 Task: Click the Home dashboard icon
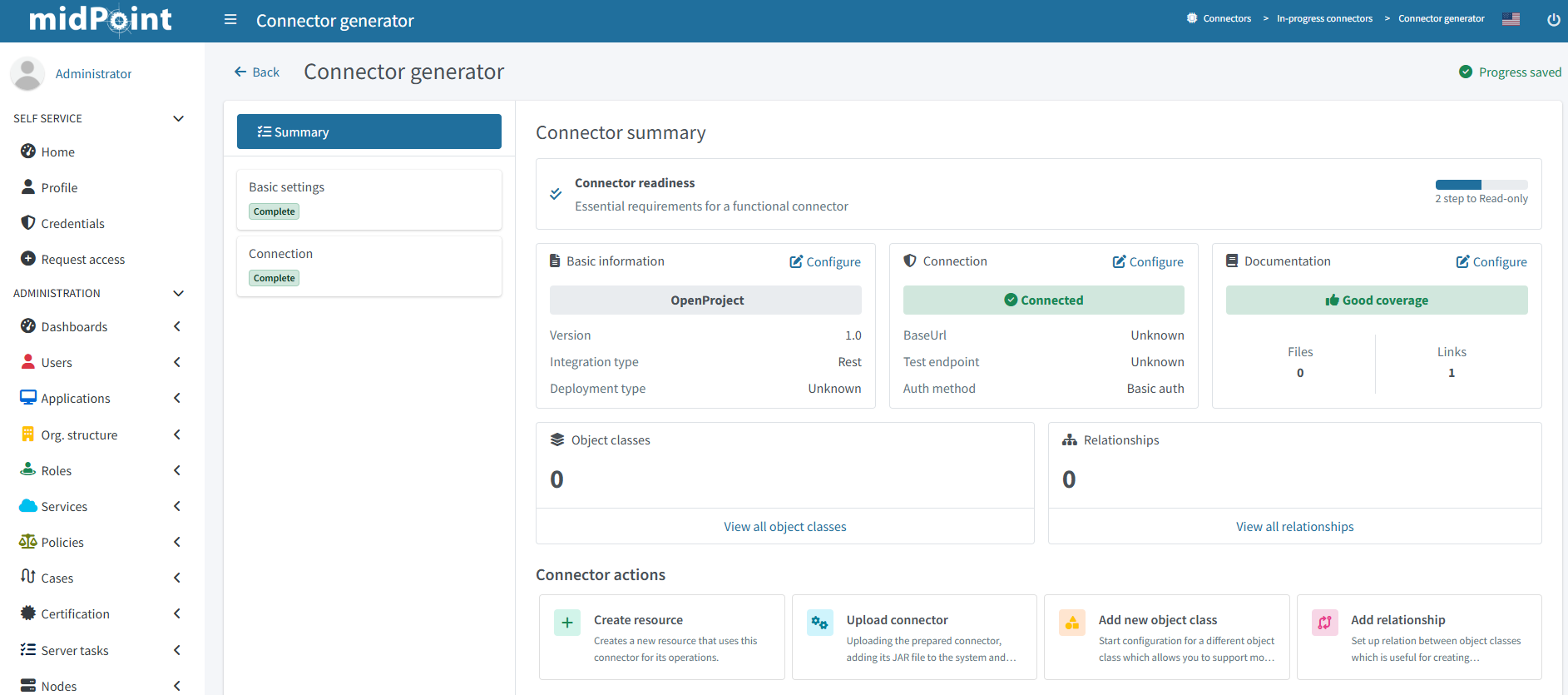point(28,151)
